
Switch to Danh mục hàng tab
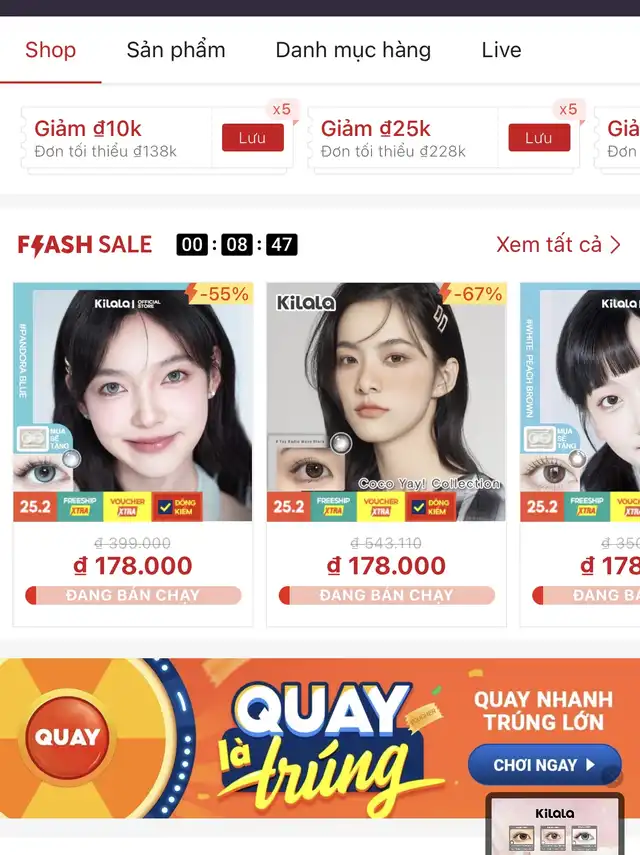point(353,50)
